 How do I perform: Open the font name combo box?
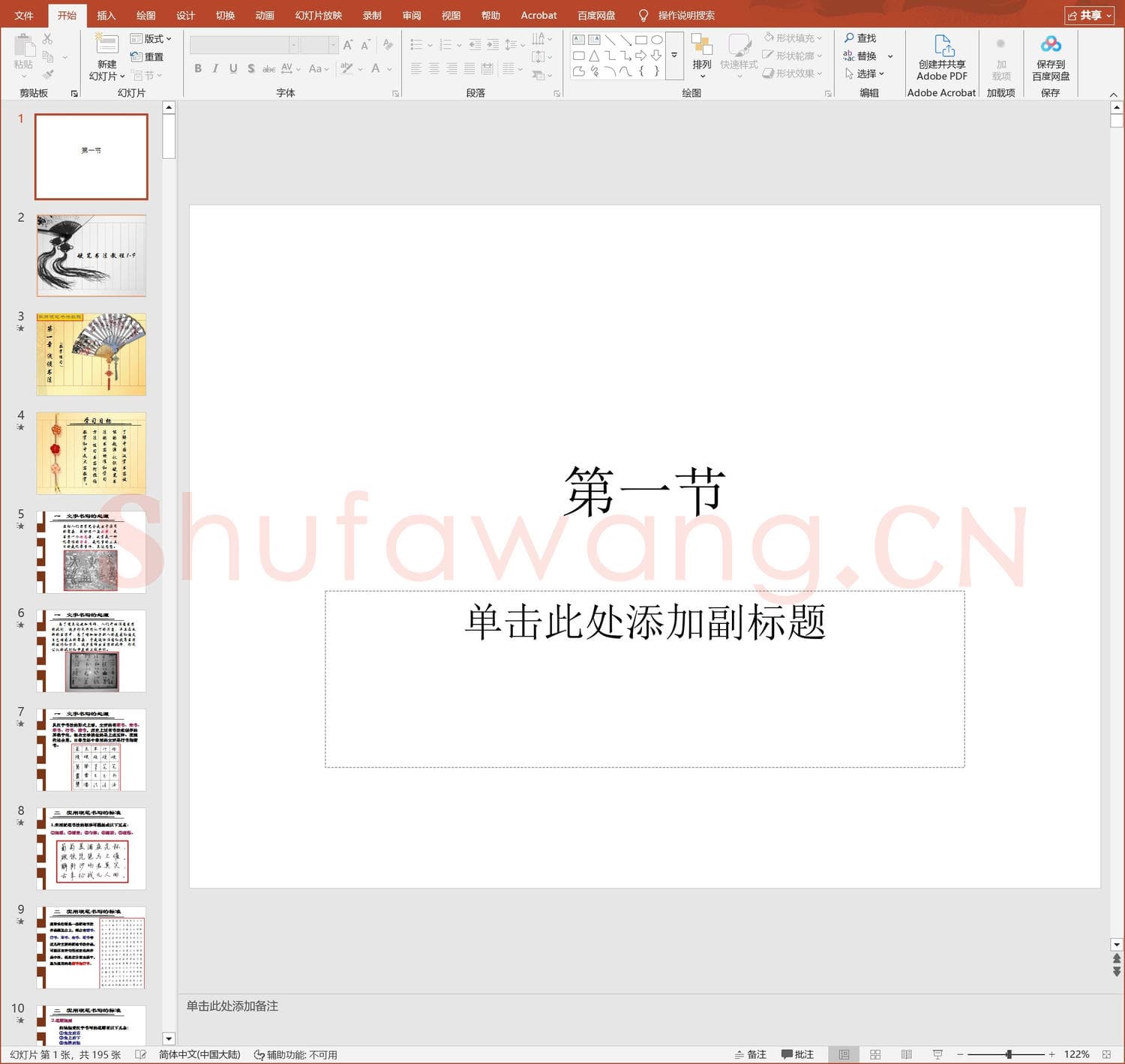coord(244,45)
